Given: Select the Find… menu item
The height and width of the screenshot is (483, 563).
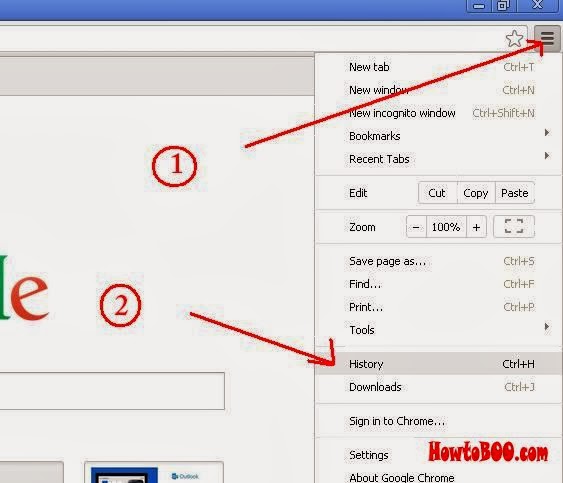Looking at the screenshot, I should pyautogui.click(x=438, y=284).
